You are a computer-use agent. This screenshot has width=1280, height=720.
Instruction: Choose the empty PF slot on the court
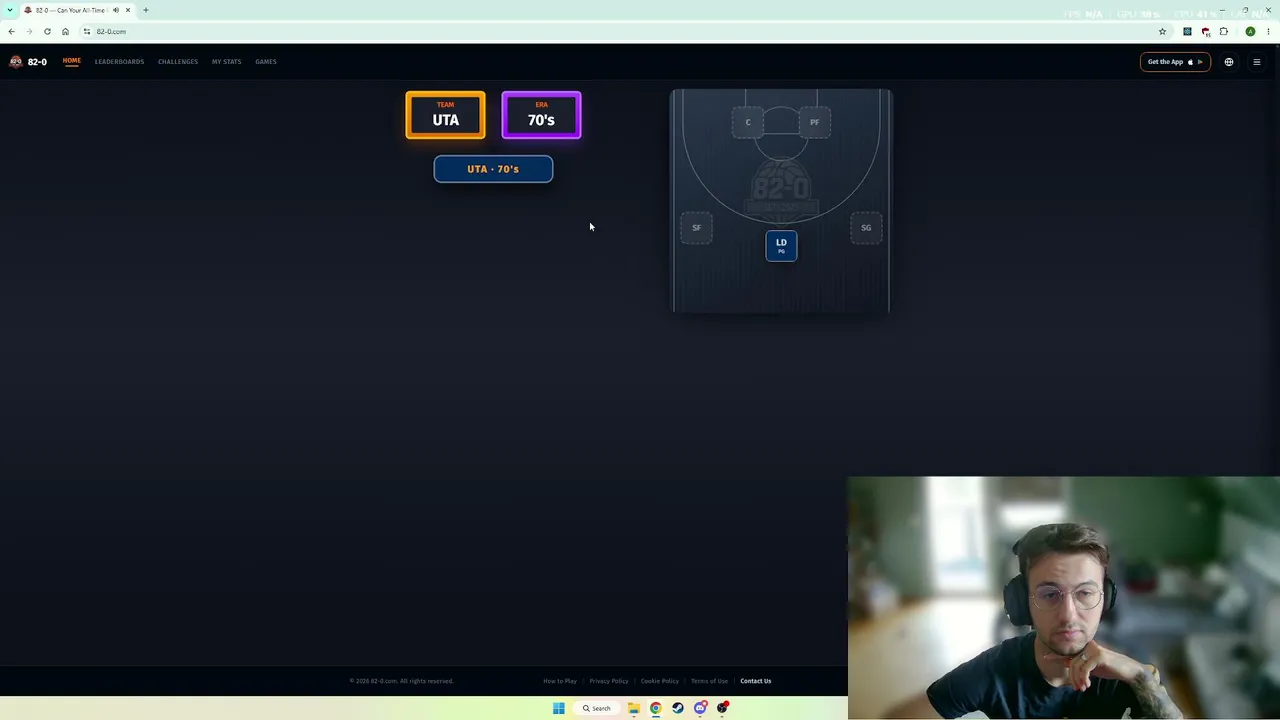[x=815, y=123]
